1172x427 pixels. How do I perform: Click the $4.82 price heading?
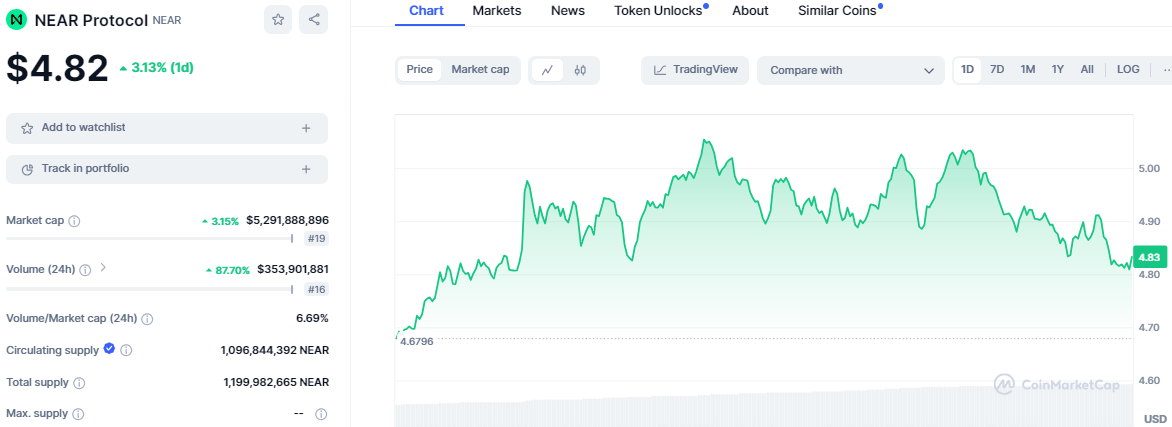[x=58, y=68]
